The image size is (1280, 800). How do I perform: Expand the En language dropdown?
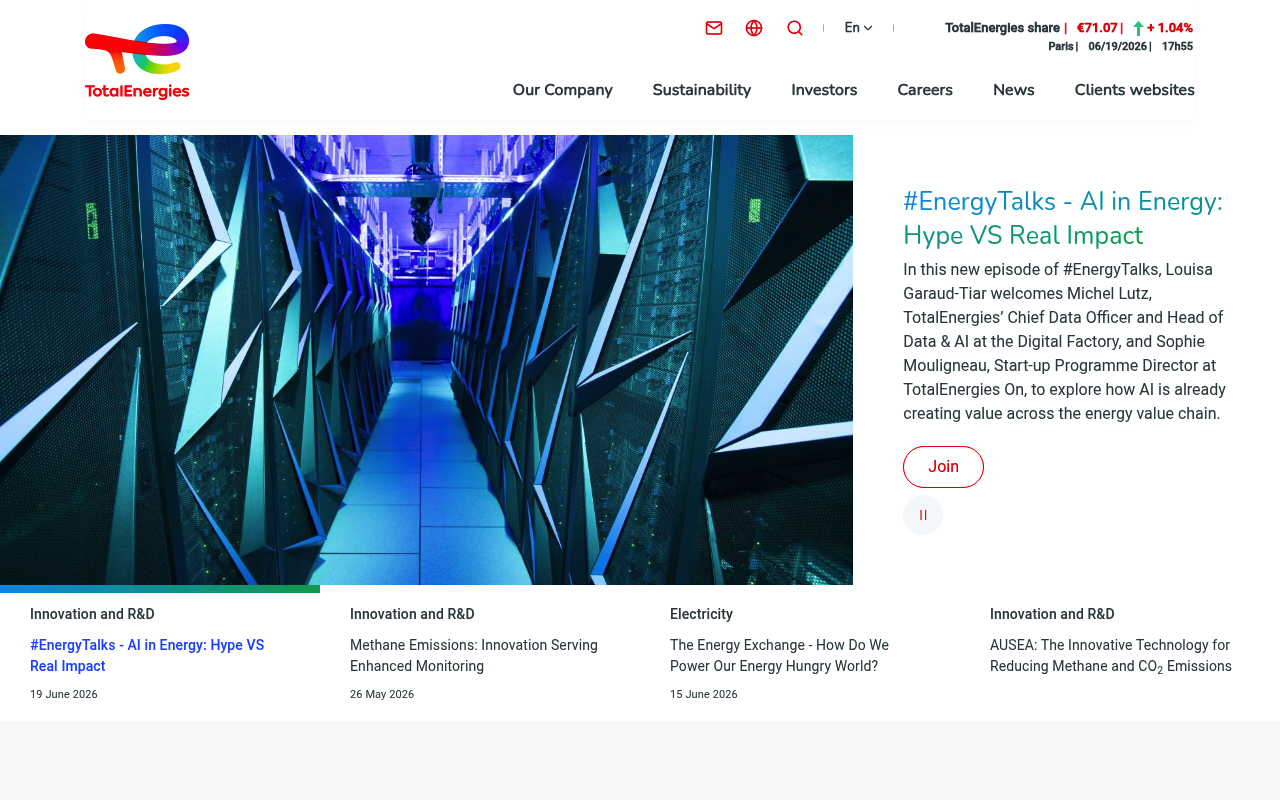pyautogui.click(x=858, y=28)
